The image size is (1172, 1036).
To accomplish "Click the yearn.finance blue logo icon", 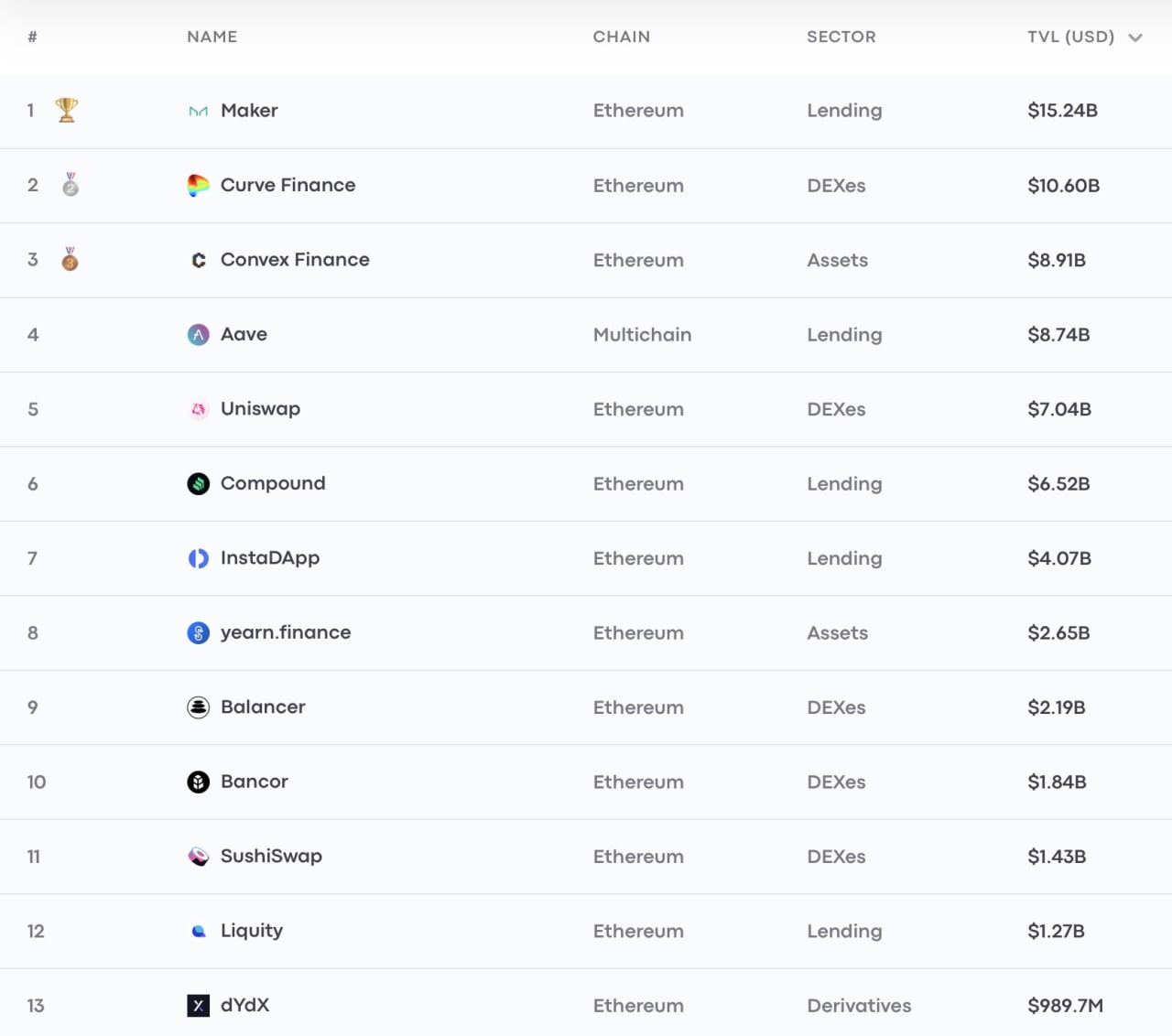I will click(198, 632).
